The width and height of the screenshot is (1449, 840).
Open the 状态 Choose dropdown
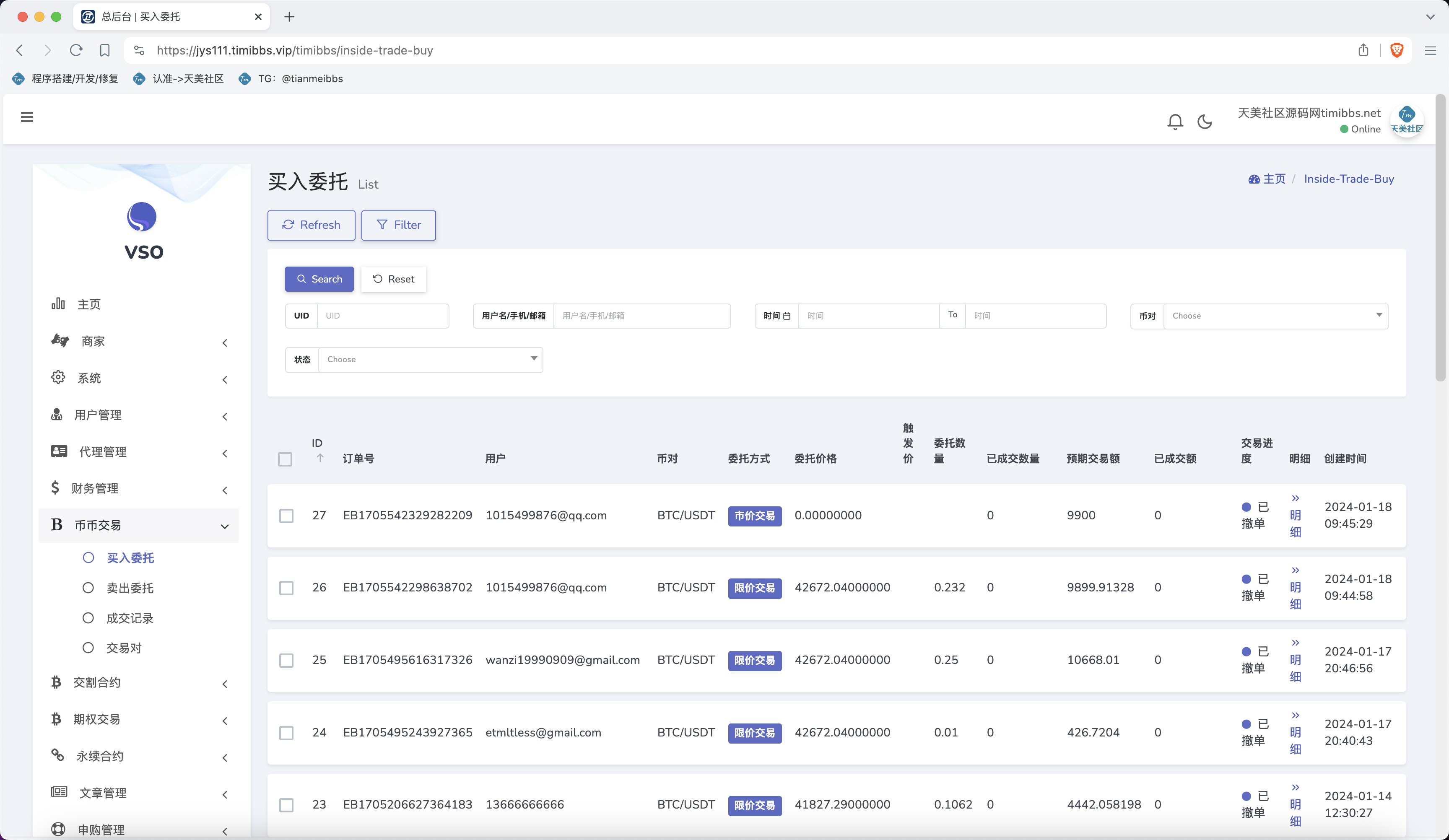(x=430, y=359)
